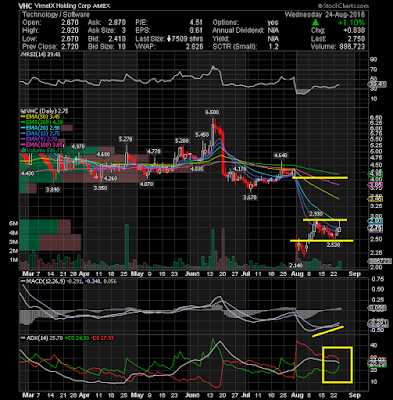Click the Aug label on upper date axis
Image resolution: width=393 pixels, height=400 pixels.
click(297, 274)
